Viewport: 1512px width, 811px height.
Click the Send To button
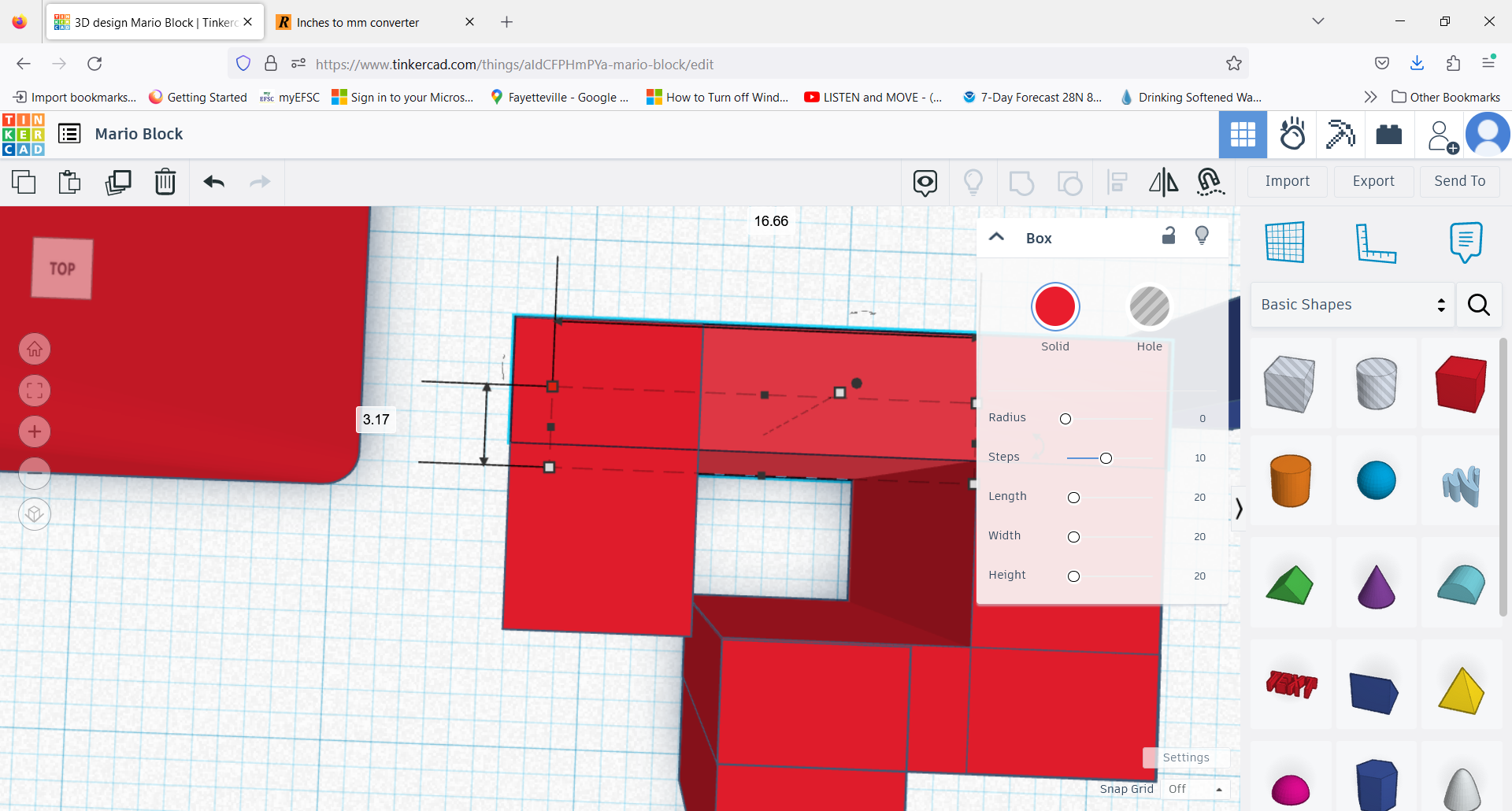tap(1458, 181)
